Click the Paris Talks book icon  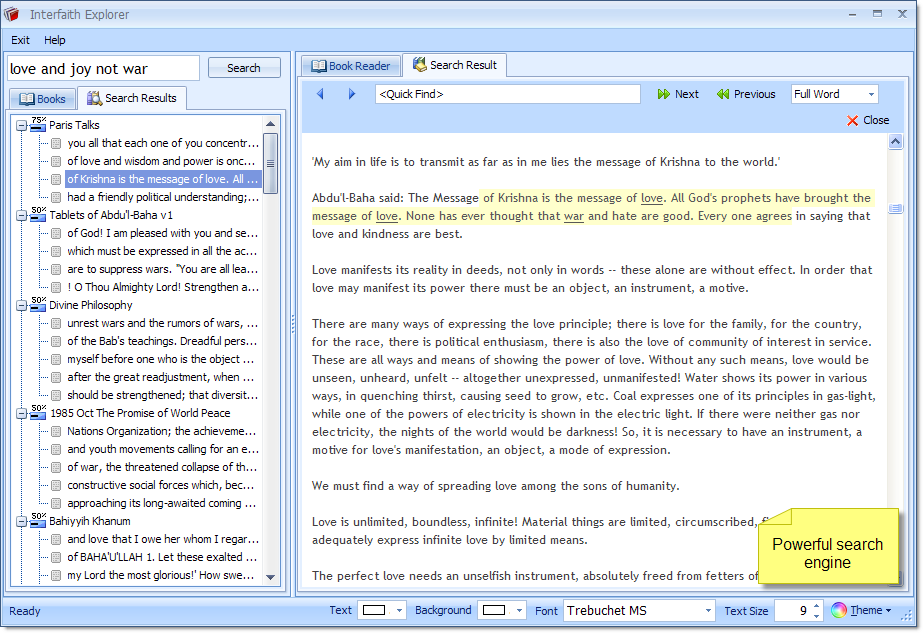(39, 125)
